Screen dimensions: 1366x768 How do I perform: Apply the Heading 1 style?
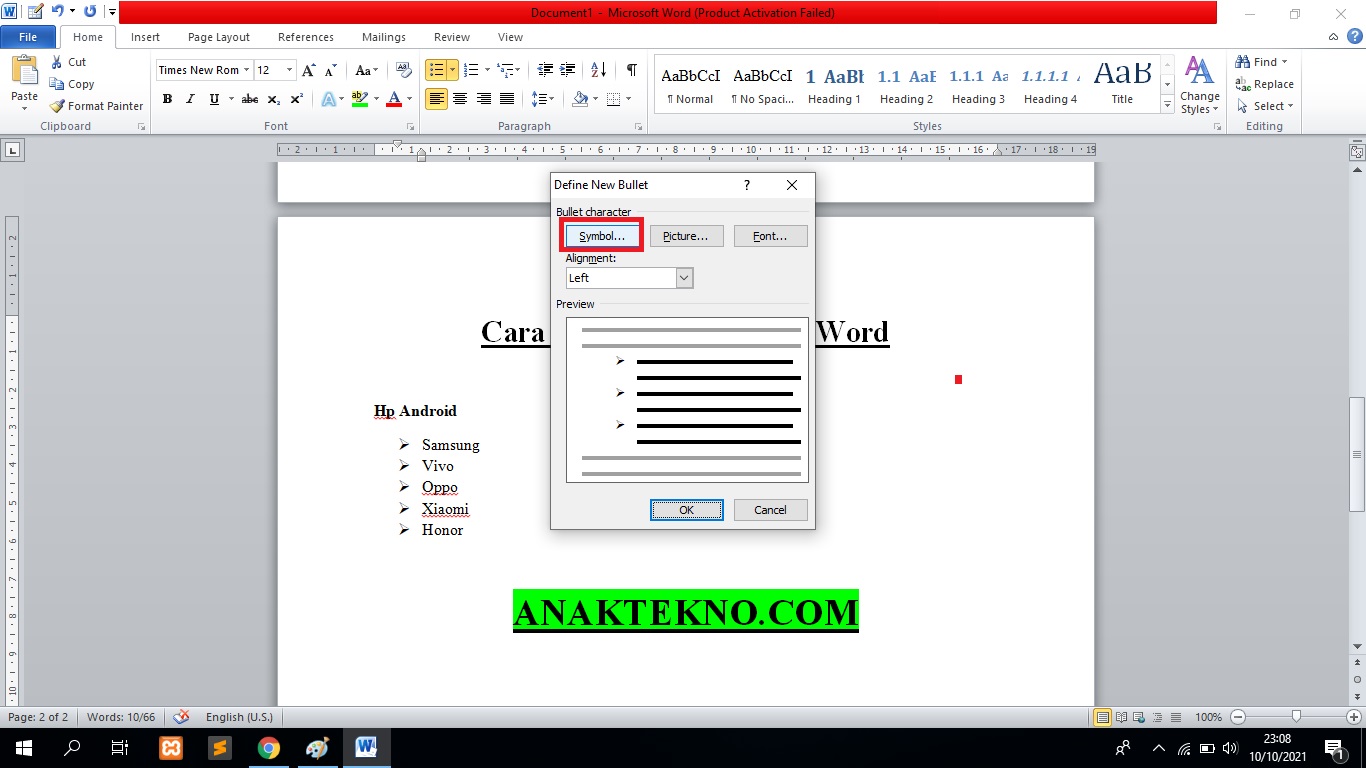coord(834,85)
